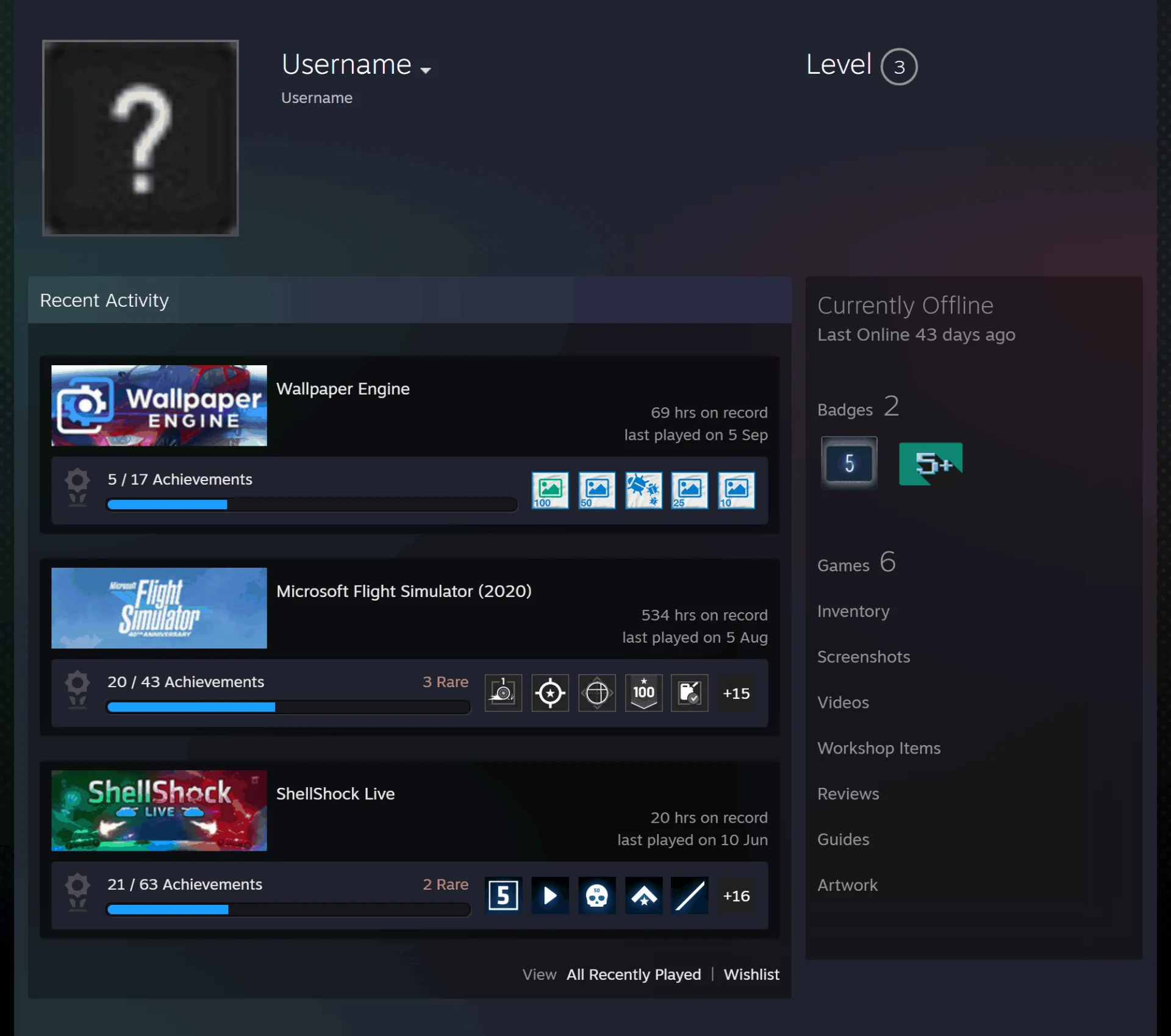
Task: Click the Microsoft Flight Simulator (2020) title
Action: click(404, 591)
